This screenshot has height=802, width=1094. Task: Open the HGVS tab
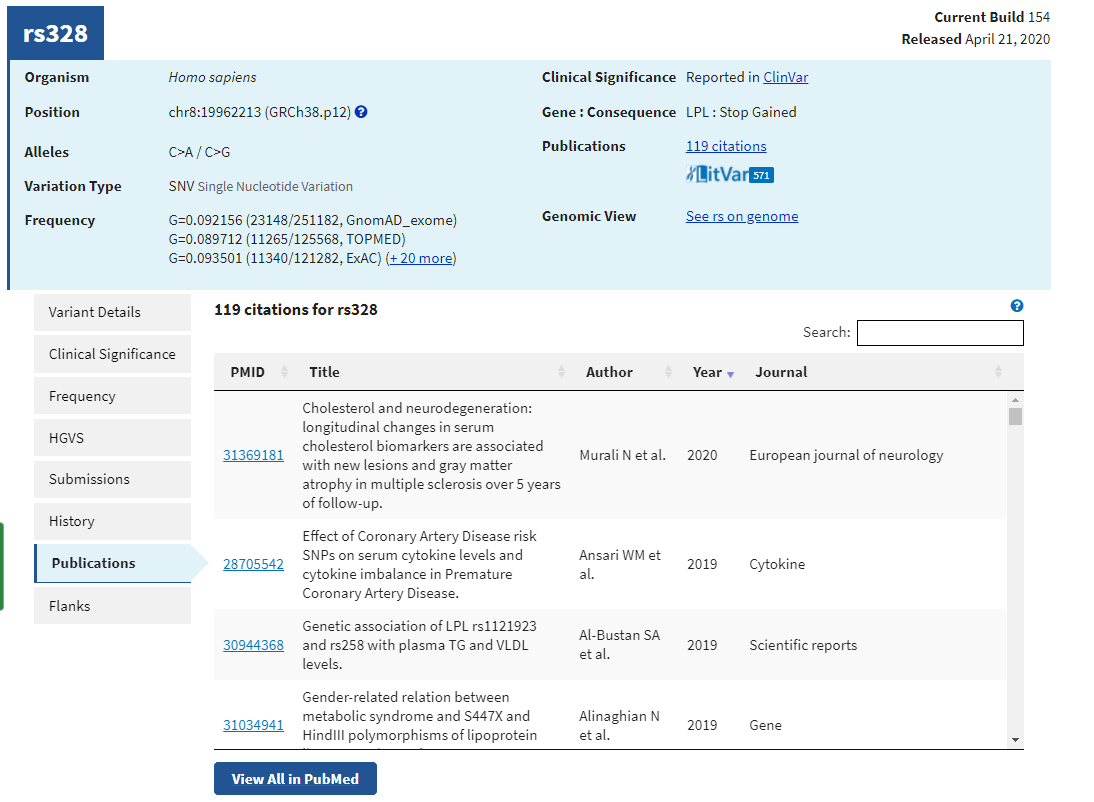coord(112,438)
